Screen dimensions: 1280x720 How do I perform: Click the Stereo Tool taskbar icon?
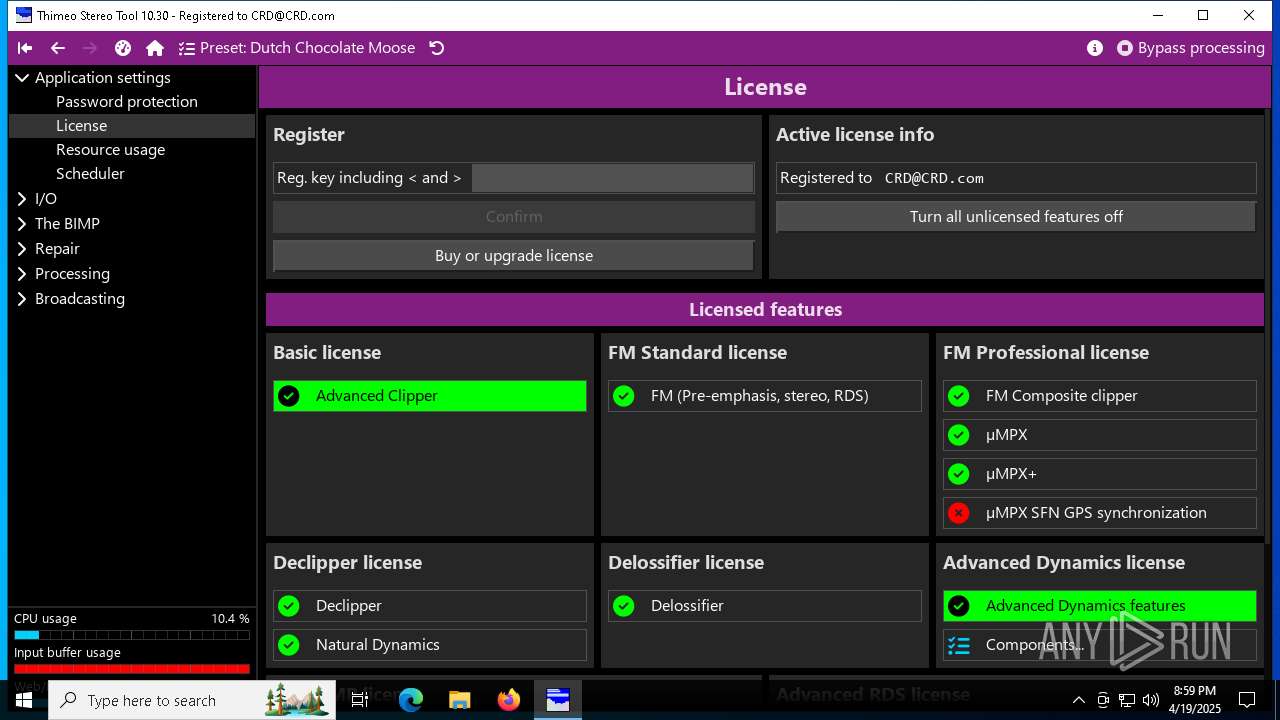point(558,700)
